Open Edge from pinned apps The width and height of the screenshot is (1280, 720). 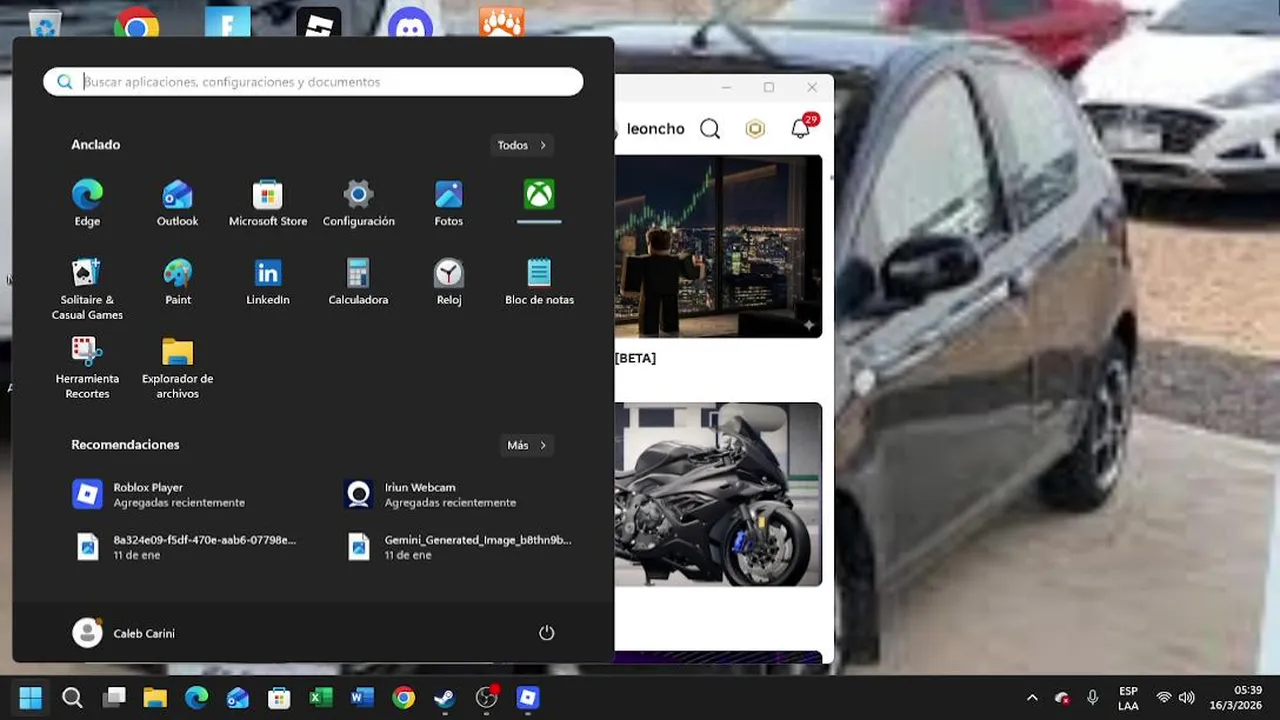pos(87,203)
